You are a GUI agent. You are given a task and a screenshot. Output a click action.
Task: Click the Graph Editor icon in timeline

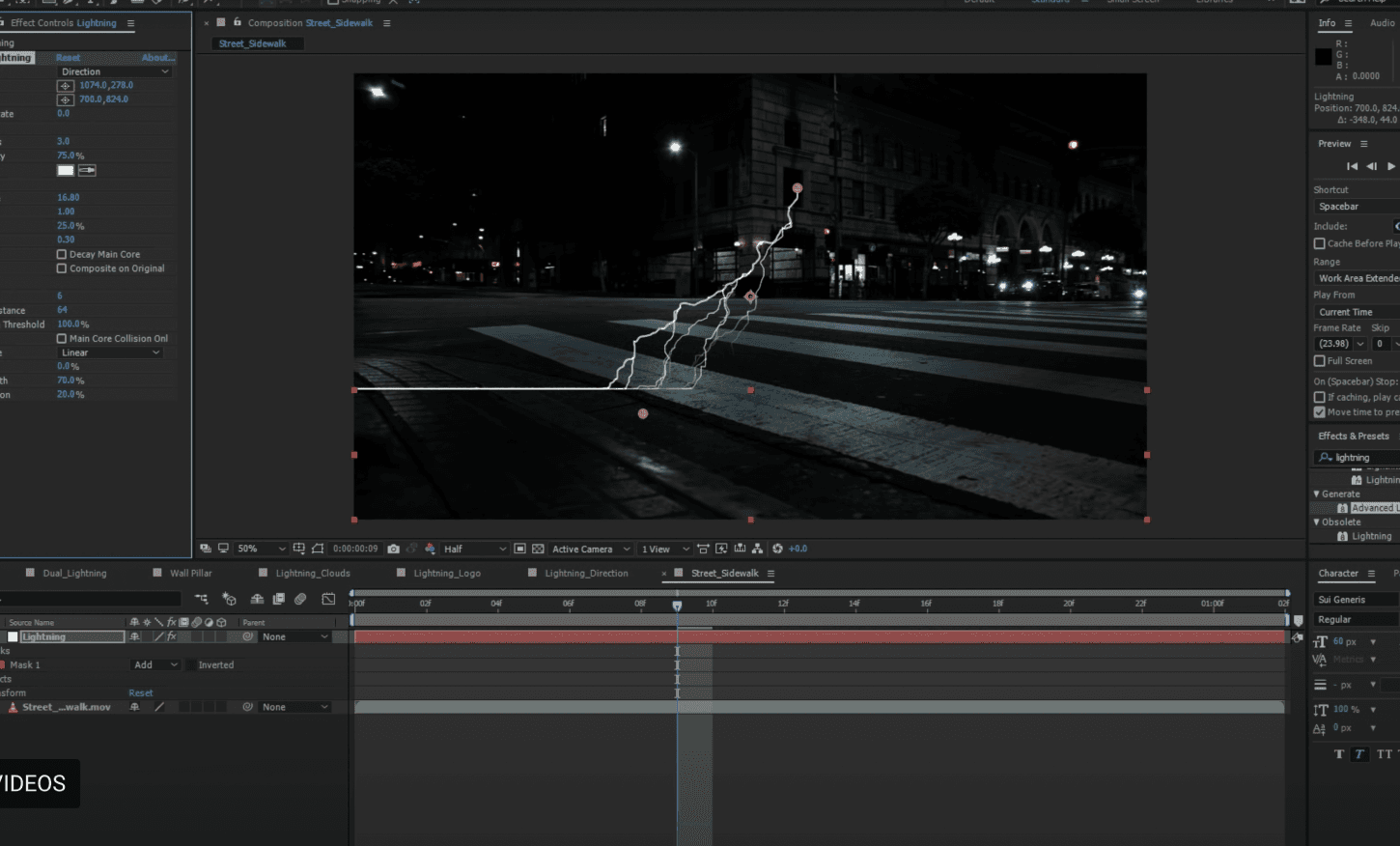point(328,600)
